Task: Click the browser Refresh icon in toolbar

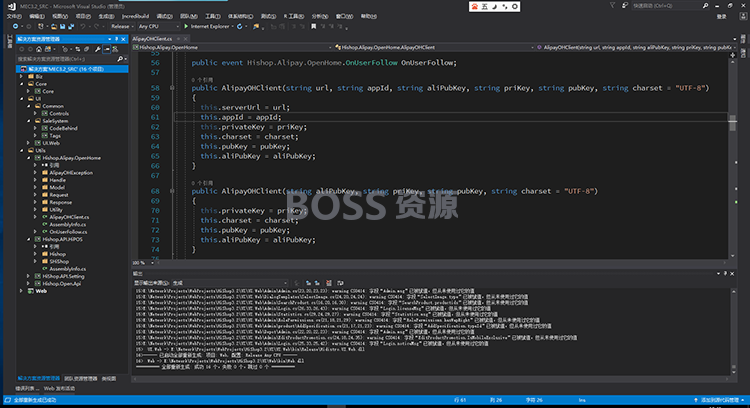Action: pyautogui.click(x=240, y=26)
